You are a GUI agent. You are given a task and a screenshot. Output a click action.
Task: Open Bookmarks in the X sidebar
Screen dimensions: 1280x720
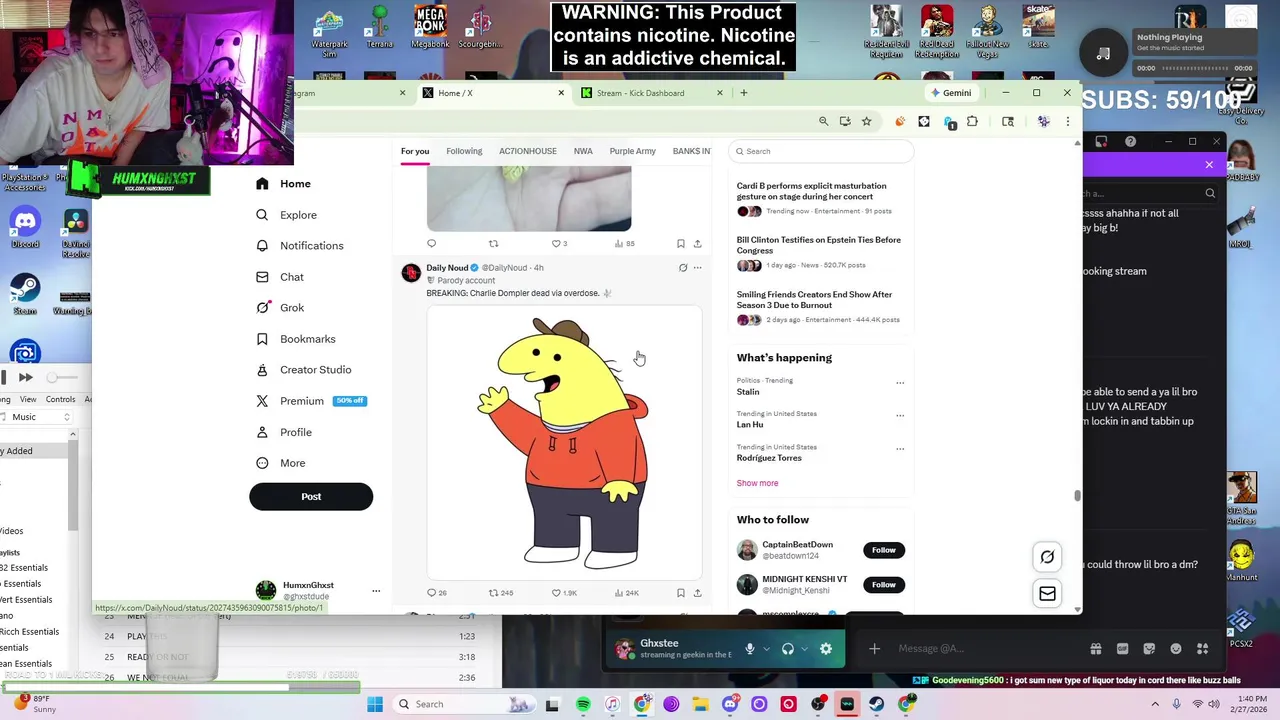(x=296, y=339)
